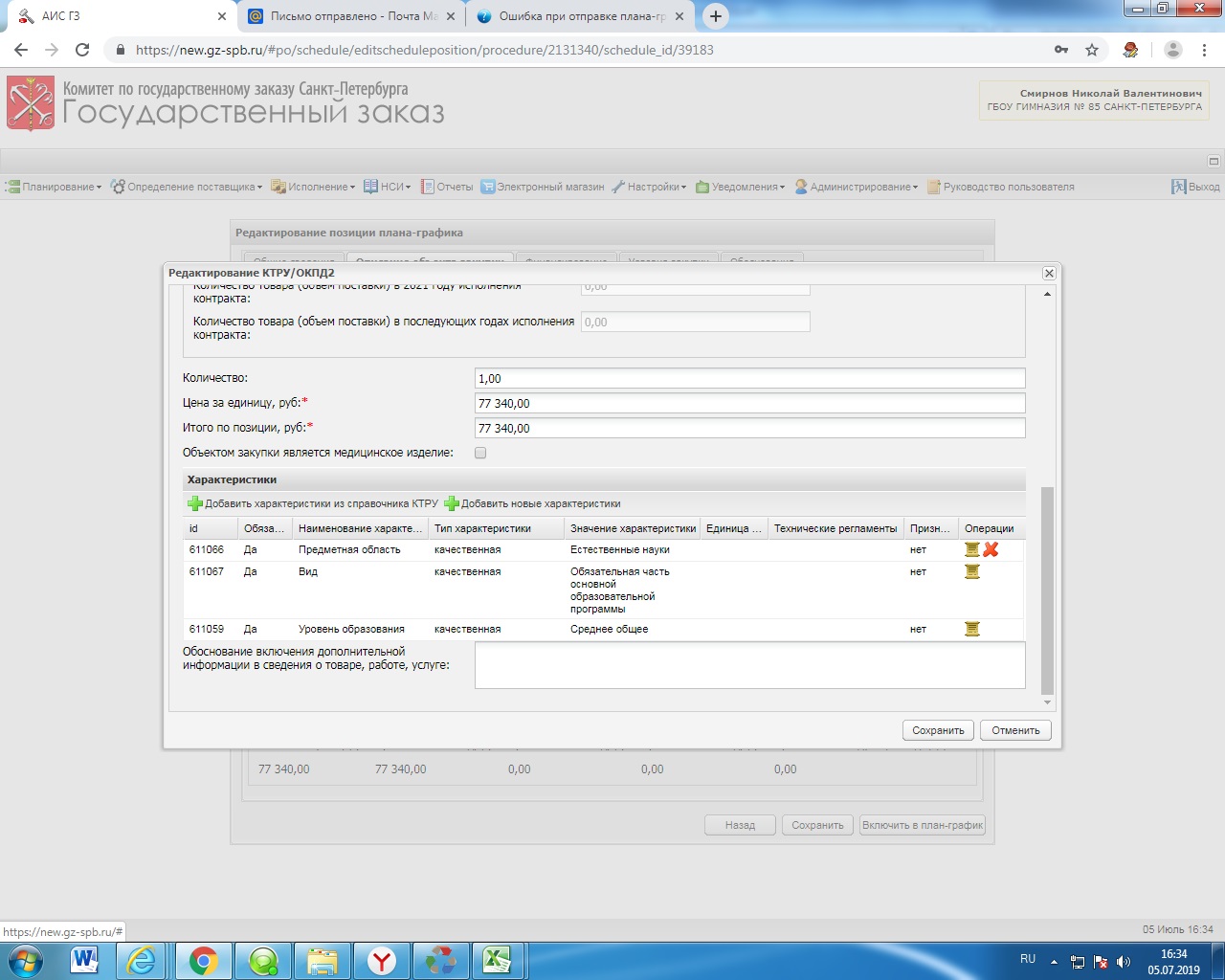The height and width of the screenshot is (980, 1225).
Task: Edit characteristic row 611066 'Предметная область'
Action: tap(972, 549)
